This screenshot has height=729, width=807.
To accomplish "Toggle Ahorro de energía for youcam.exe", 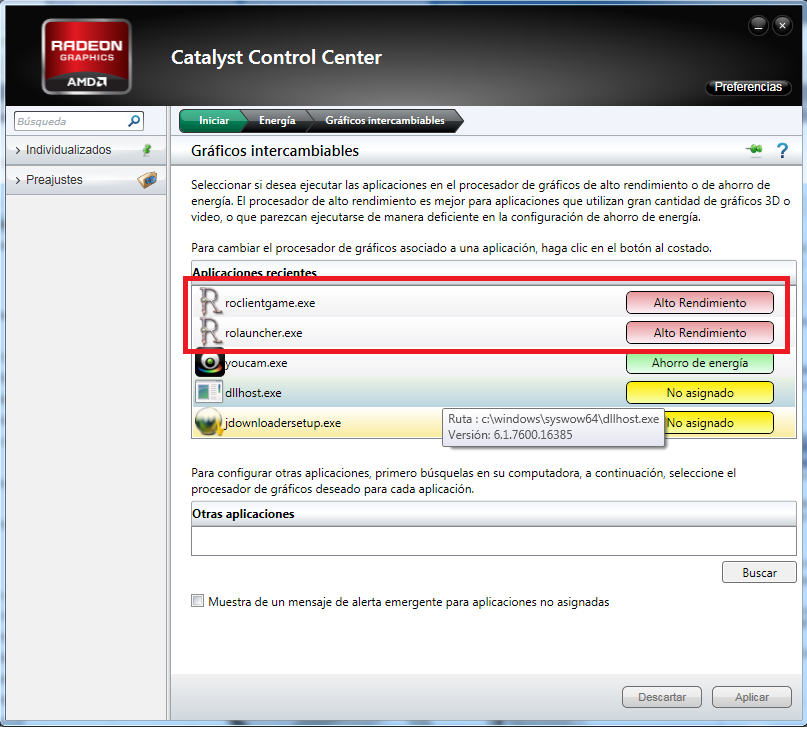I will (x=699, y=363).
